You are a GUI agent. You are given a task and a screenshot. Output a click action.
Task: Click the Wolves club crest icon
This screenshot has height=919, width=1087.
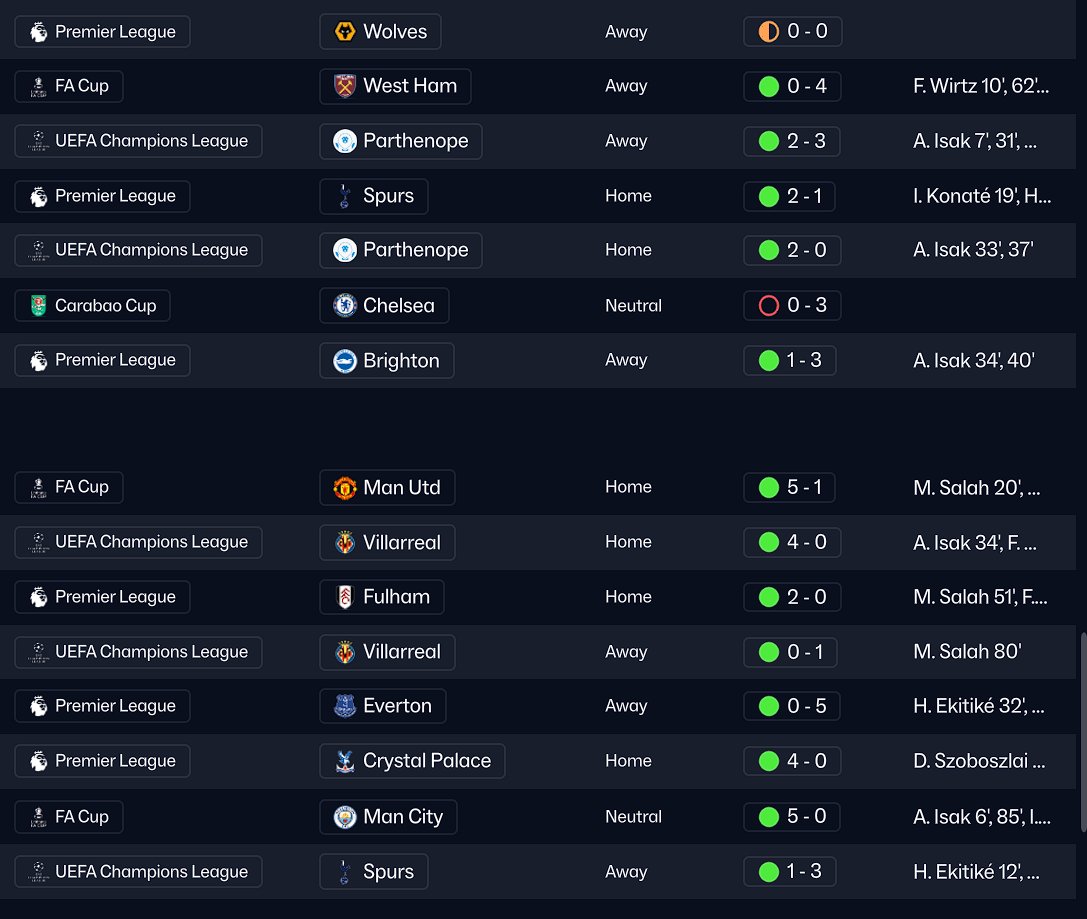tap(345, 32)
